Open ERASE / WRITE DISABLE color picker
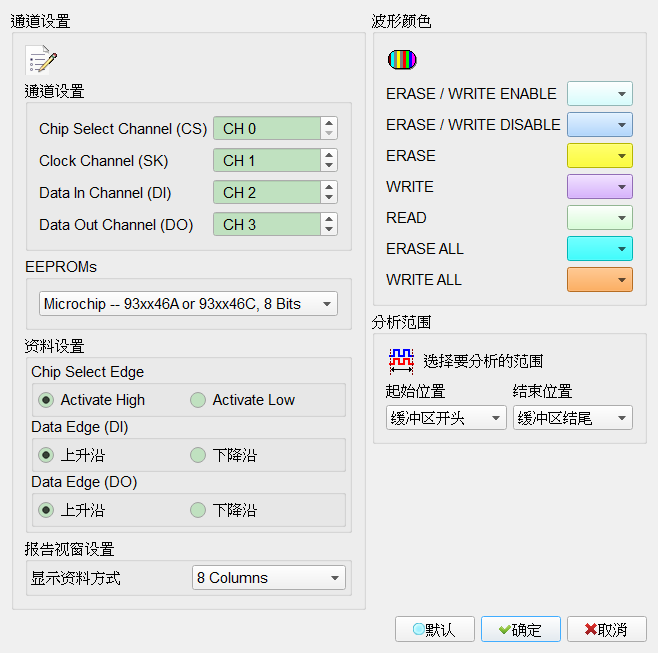The height and width of the screenshot is (653, 658). tap(600, 125)
